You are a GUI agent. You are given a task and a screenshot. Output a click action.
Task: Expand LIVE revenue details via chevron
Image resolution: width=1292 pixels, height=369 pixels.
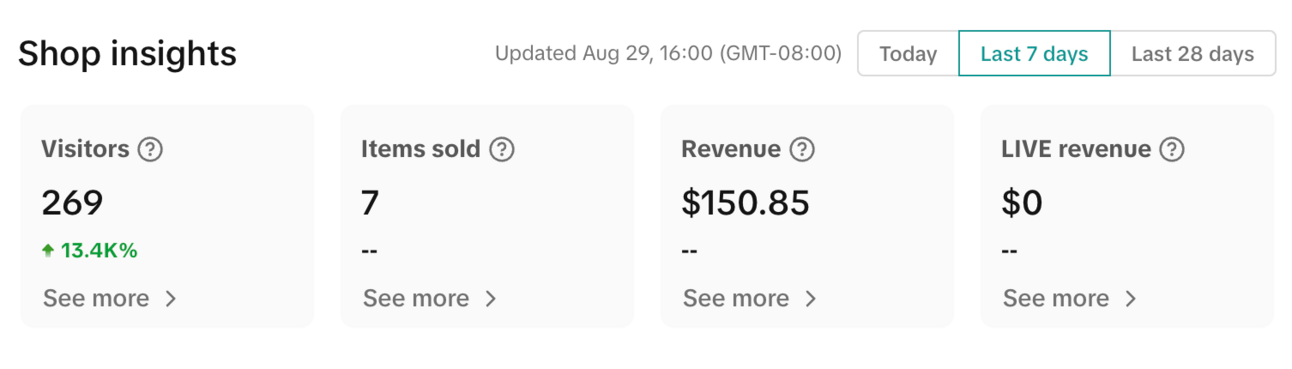(x=1131, y=298)
